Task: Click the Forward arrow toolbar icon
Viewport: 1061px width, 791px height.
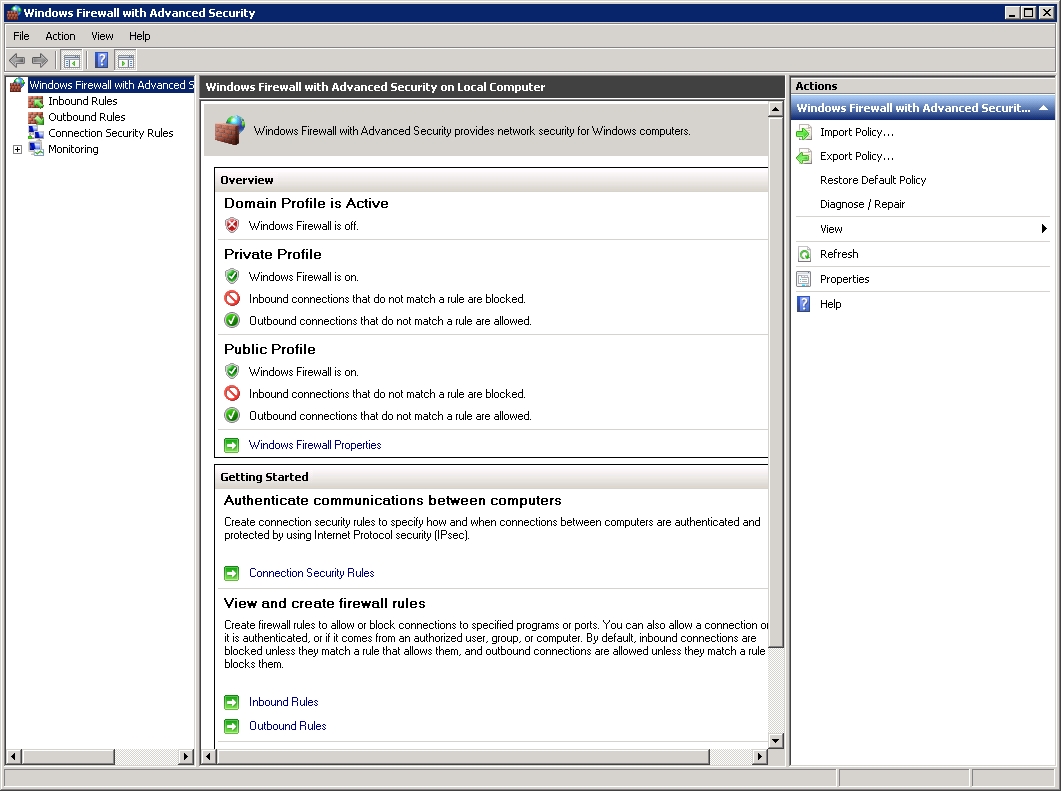Action: pyautogui.click(x=40, y=61)
